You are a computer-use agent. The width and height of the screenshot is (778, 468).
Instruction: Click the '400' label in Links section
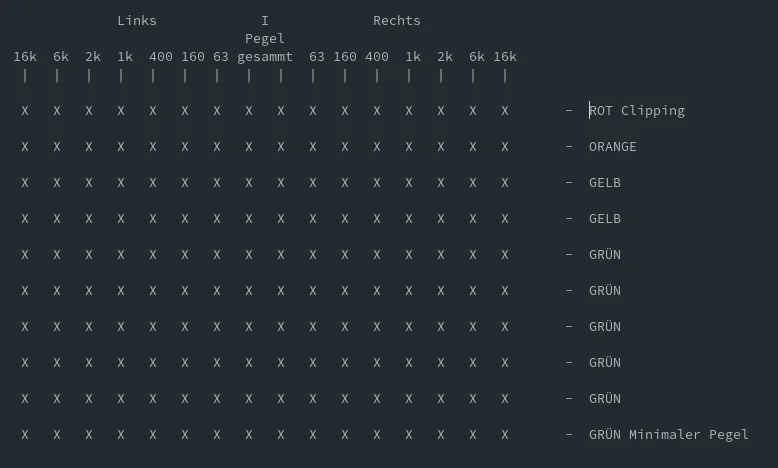161,56
